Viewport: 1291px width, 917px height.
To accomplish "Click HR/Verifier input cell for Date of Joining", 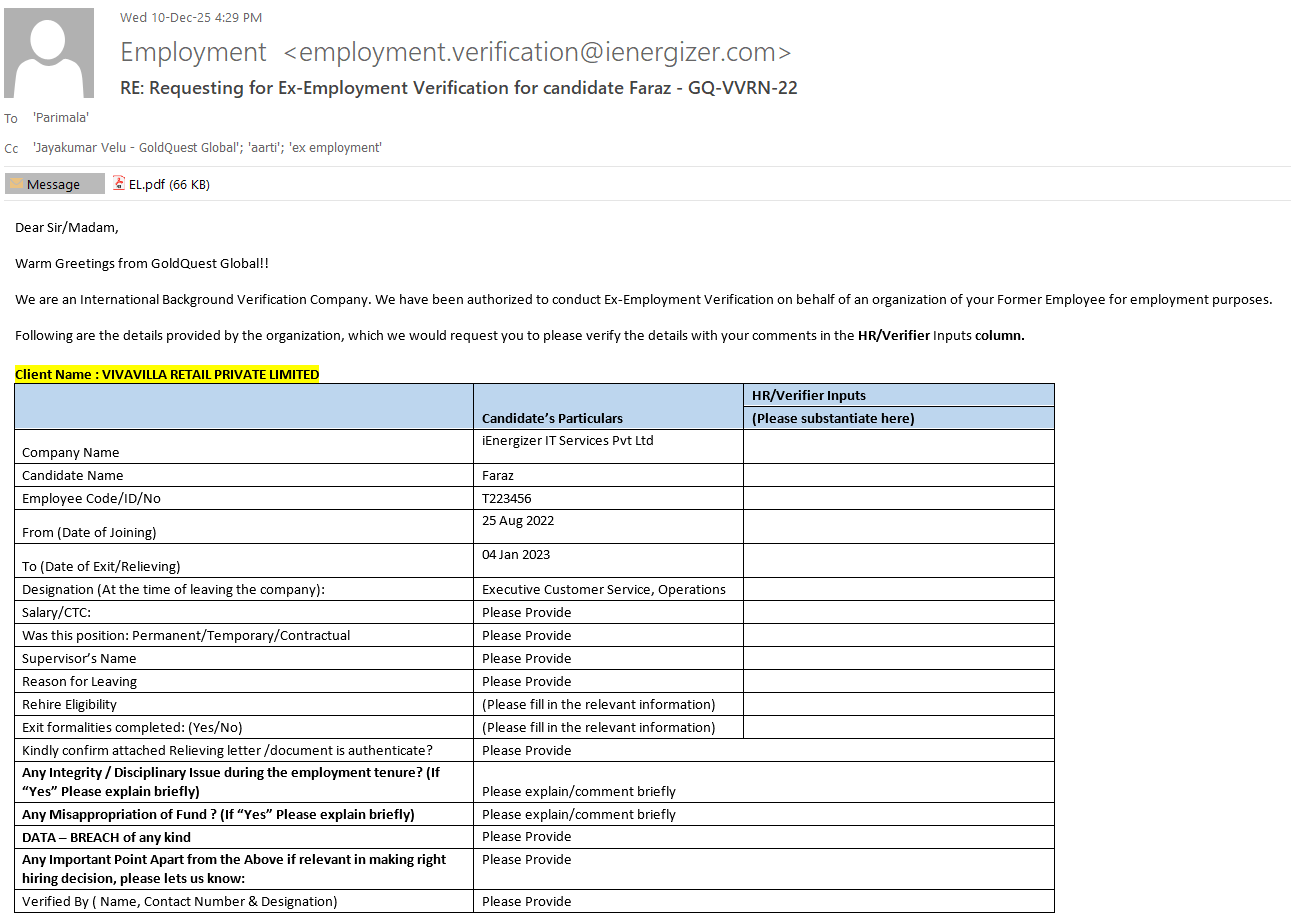I will 898,526.
